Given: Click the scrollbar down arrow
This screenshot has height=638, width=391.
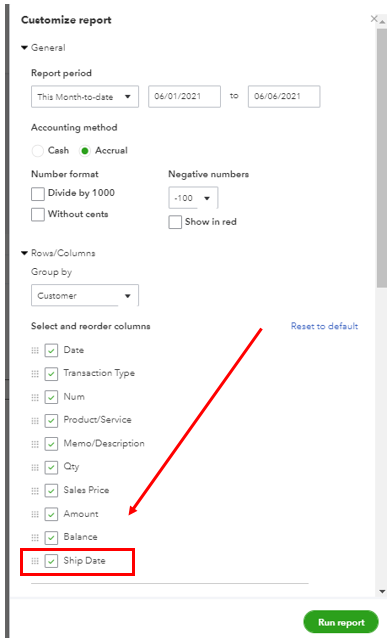Looking at the screenshot, I should coord(382,592).
